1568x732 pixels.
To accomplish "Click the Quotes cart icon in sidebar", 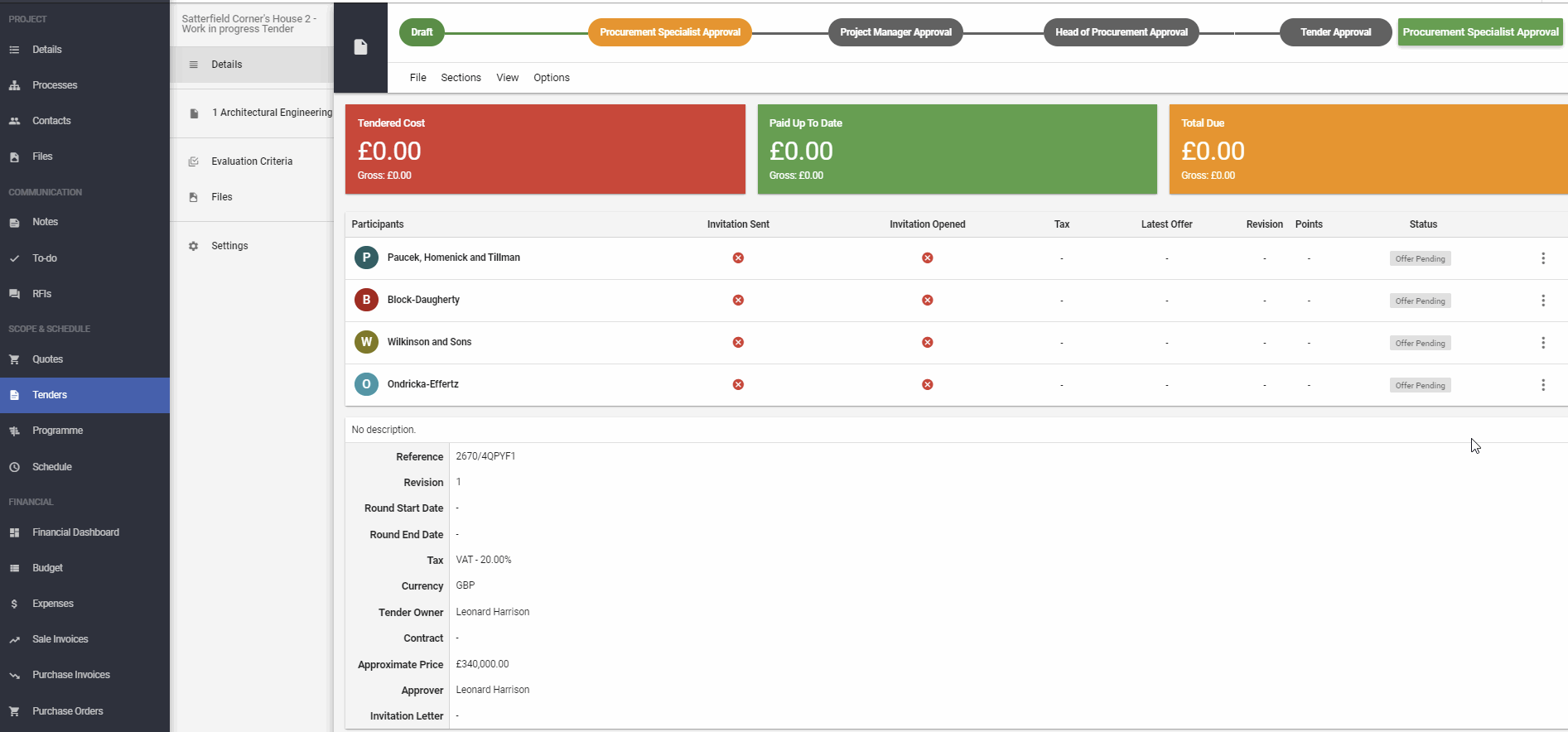I will coord(14,359).
